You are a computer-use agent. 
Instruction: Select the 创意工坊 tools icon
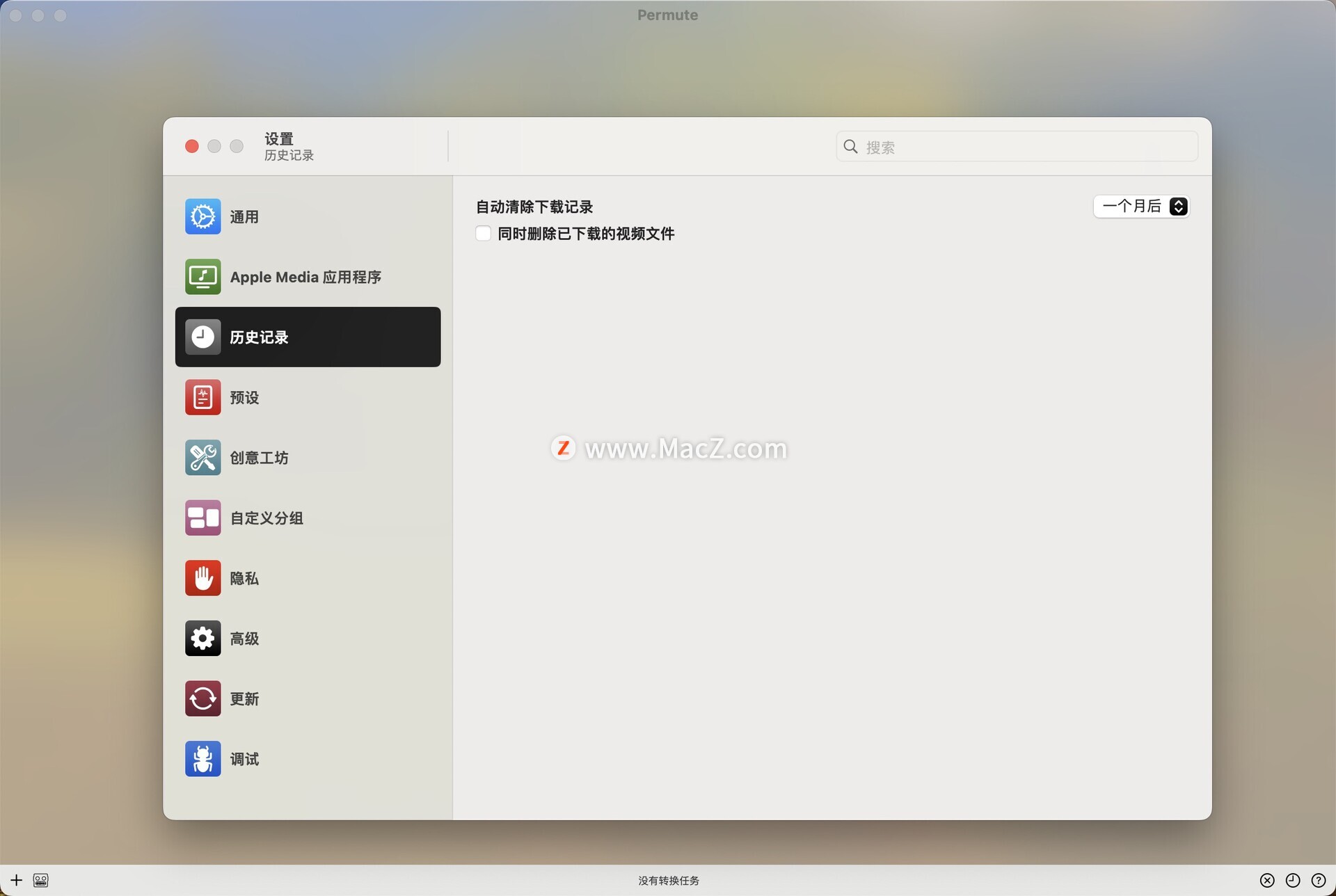[202, 458]
